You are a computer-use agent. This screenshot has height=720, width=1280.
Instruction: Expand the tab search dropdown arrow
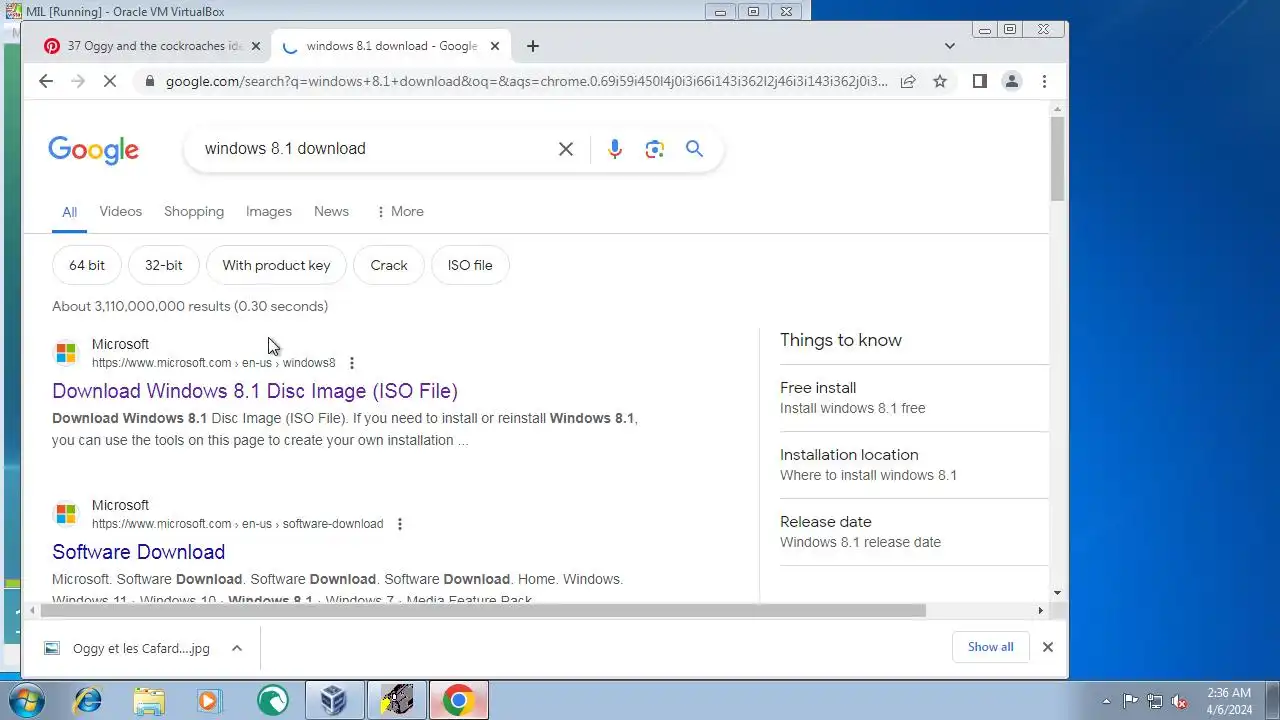pos(950,46)
